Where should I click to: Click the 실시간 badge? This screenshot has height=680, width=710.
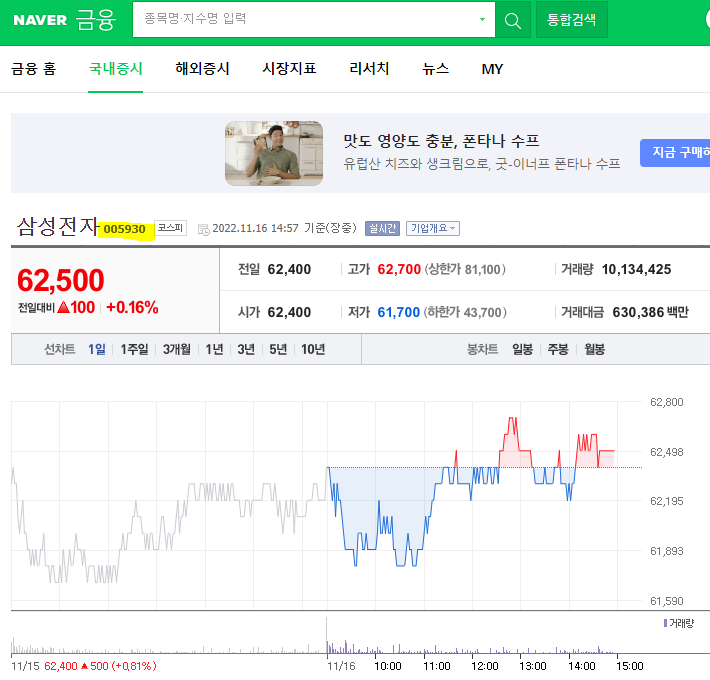[382, 228]
